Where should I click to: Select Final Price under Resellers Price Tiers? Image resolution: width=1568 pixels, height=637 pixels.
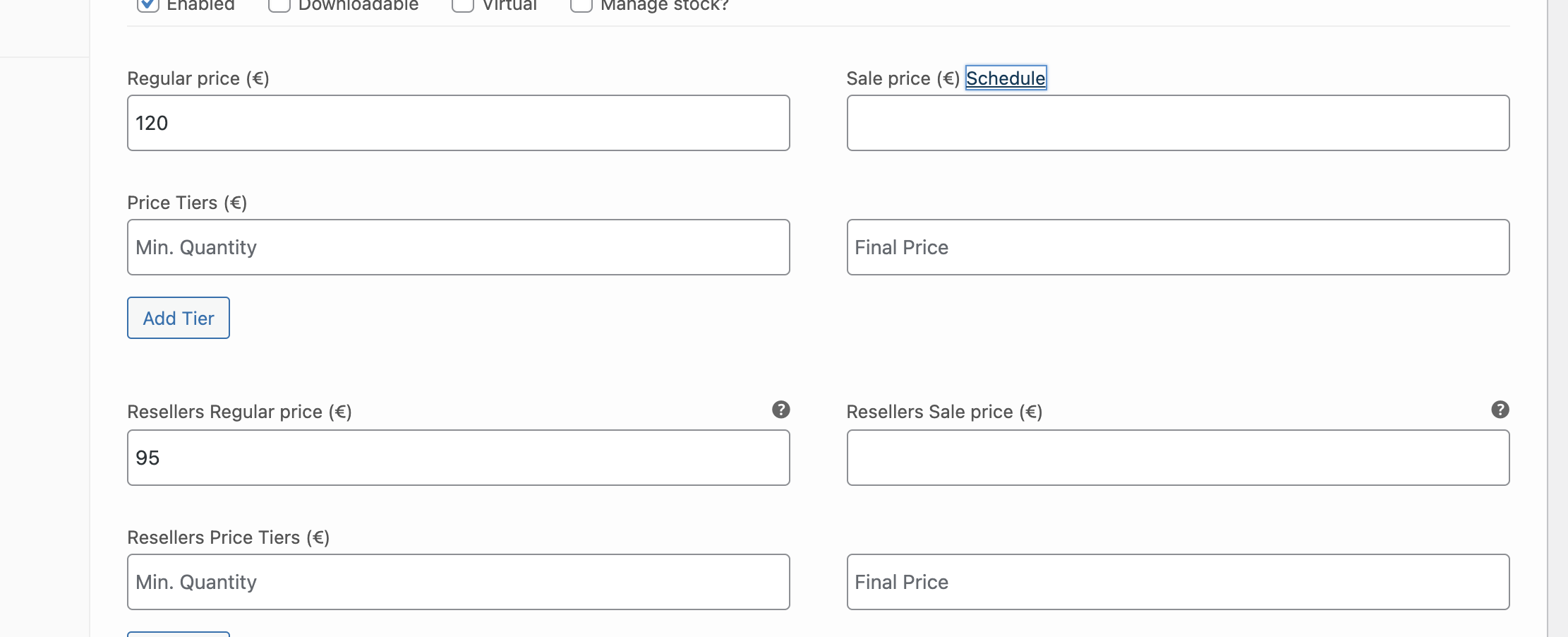coord(1178,582)
